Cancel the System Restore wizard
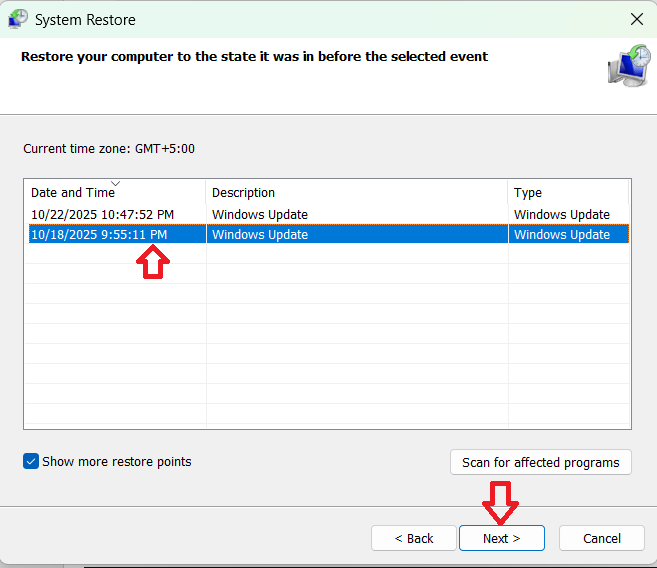 (601, 538)
